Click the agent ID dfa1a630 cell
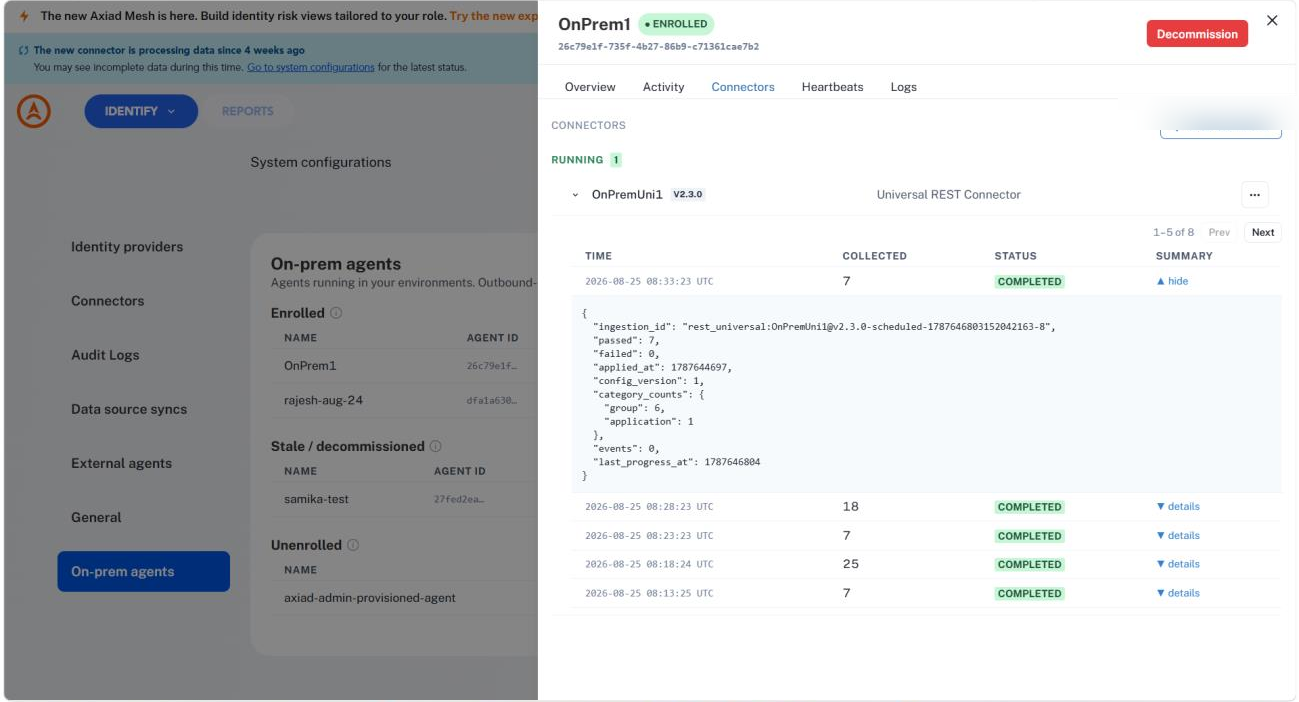 pos(491,400)
